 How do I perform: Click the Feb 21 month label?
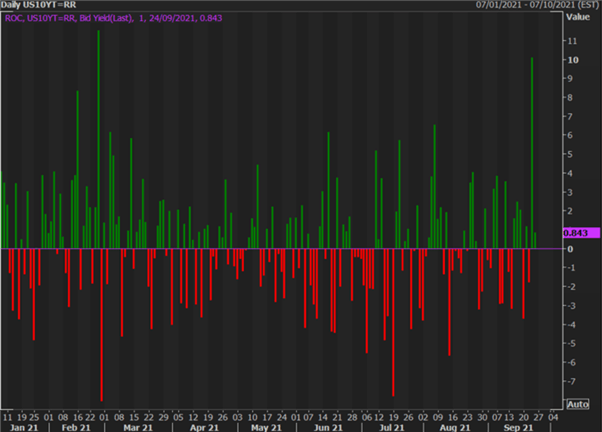pyautogui.click(x=76, y=427)
